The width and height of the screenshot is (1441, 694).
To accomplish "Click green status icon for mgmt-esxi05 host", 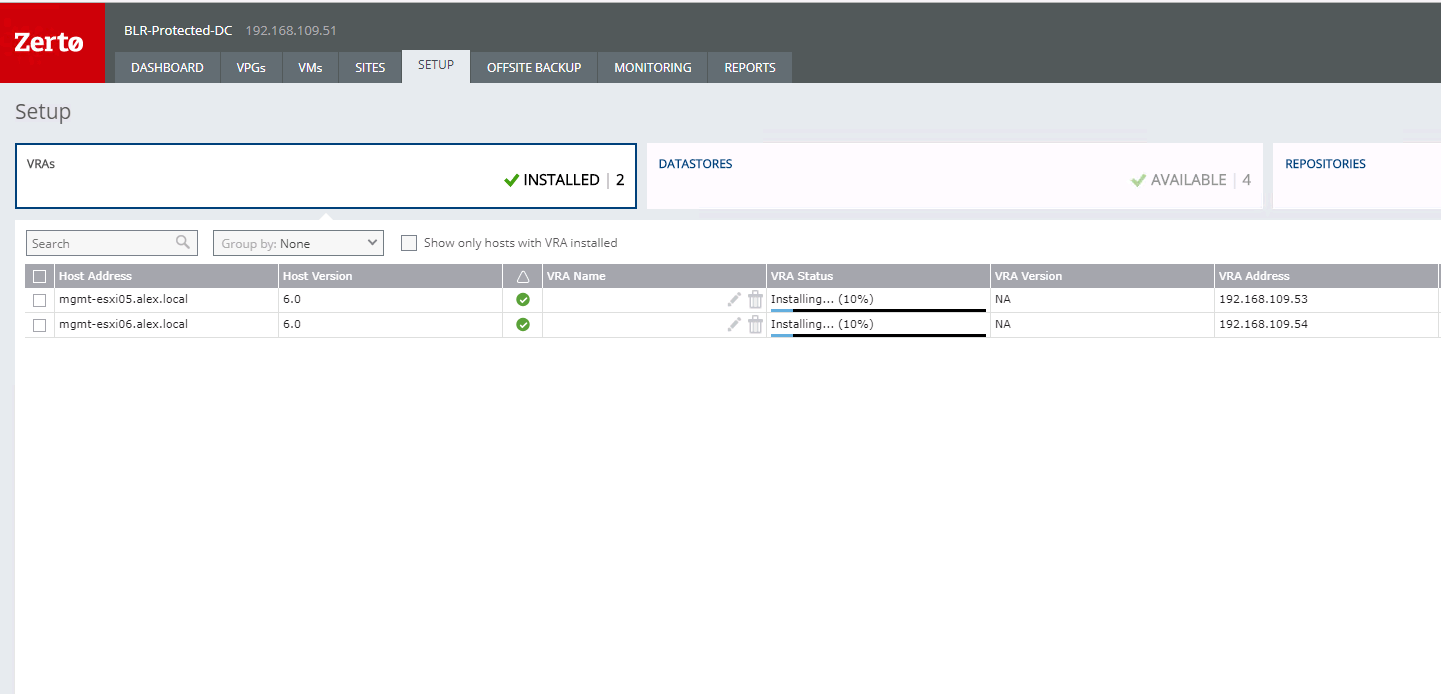I will tap(522, 299).
